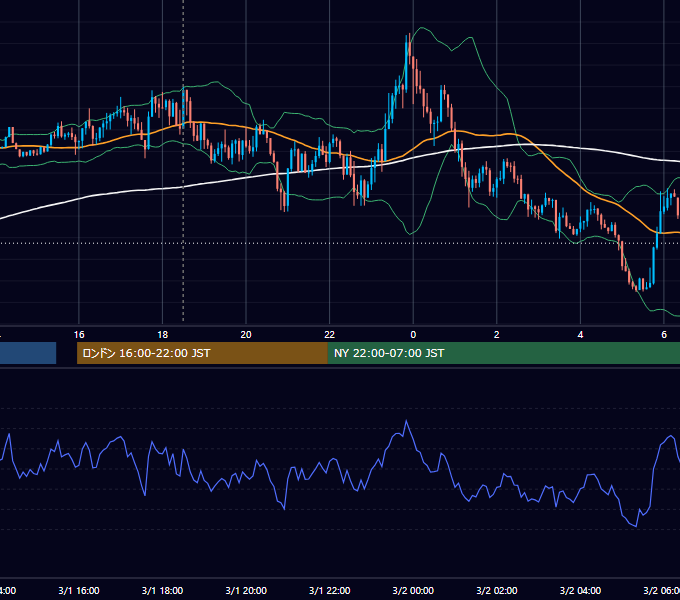The image size is (680, 600).
Task: Click the 3/1 16:00 time label
Action: (79, 590)
